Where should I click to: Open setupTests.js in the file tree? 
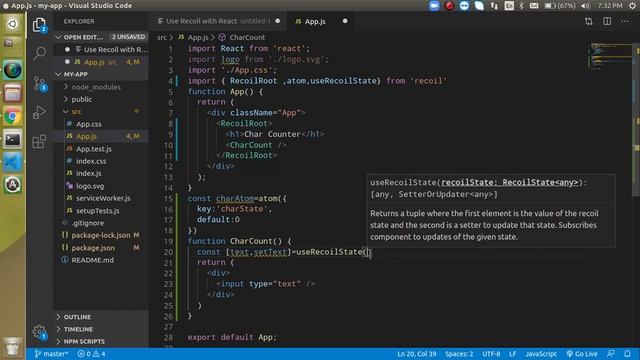point(98,211)
